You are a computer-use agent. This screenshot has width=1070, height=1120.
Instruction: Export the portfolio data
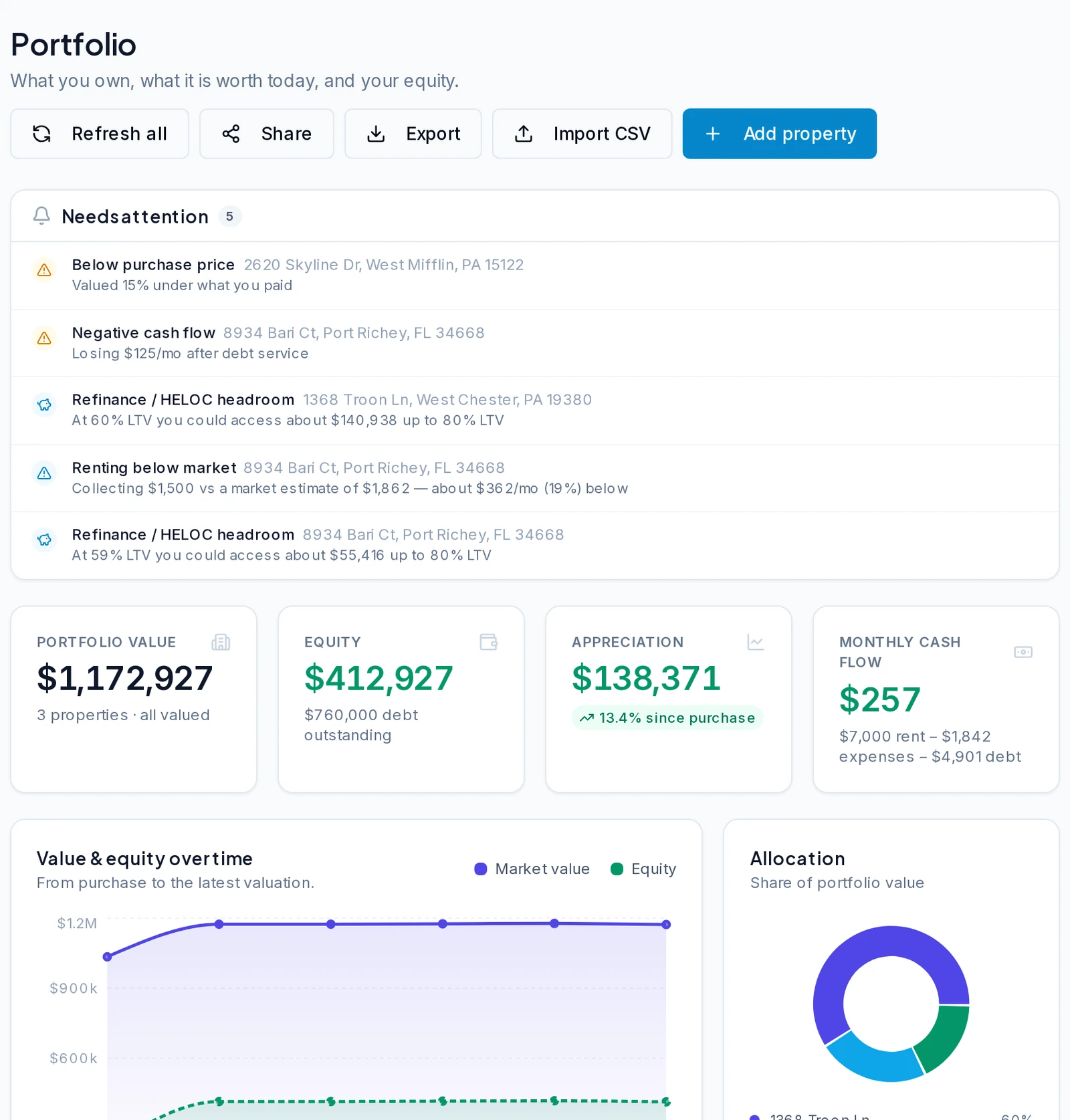pos(413,134)
